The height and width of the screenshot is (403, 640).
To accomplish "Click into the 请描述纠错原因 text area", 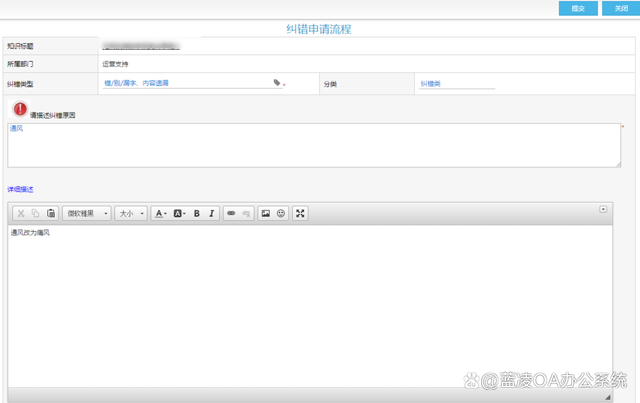I will click(x=314, y=145).
